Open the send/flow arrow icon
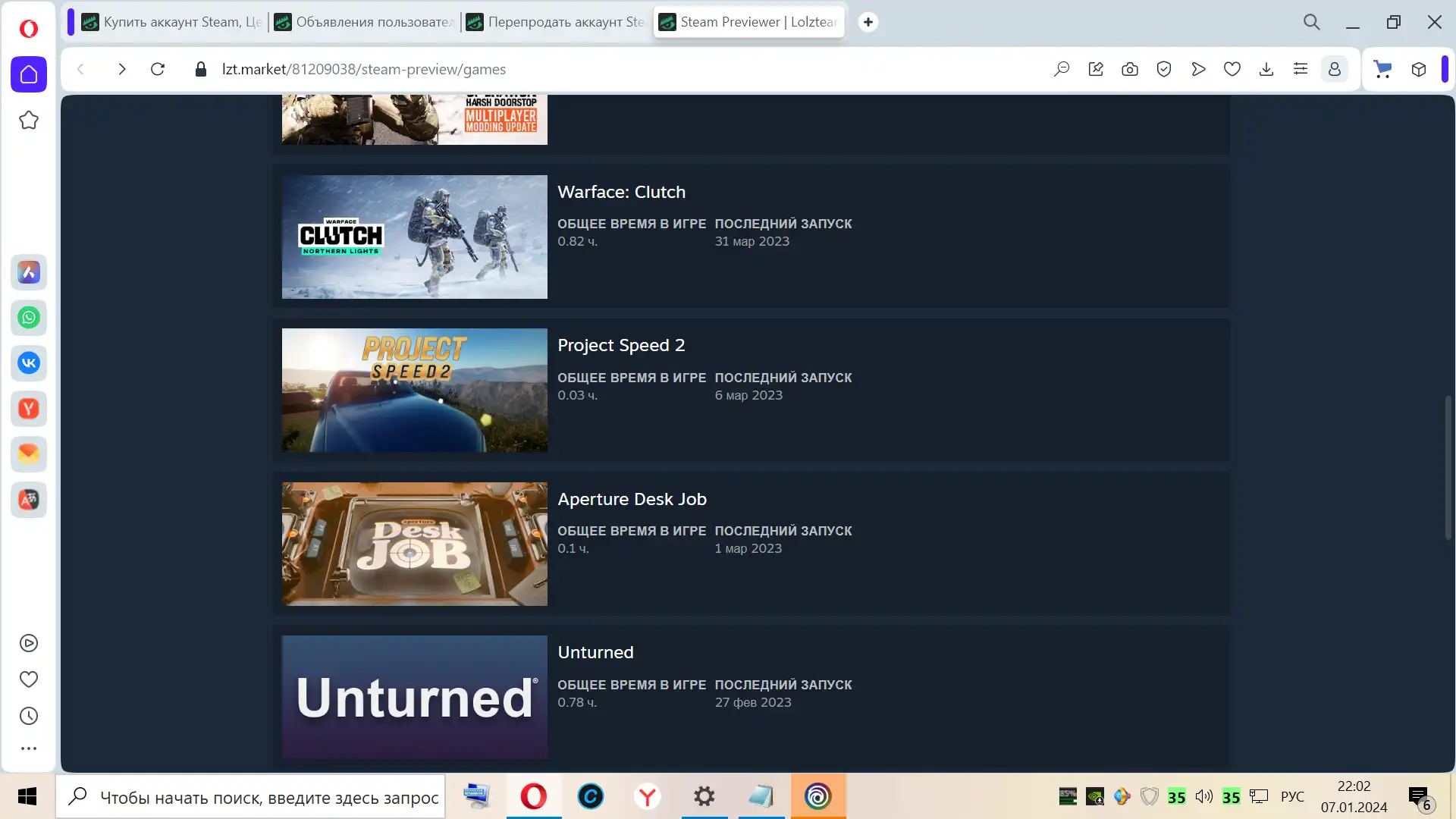 point(1198,69)
